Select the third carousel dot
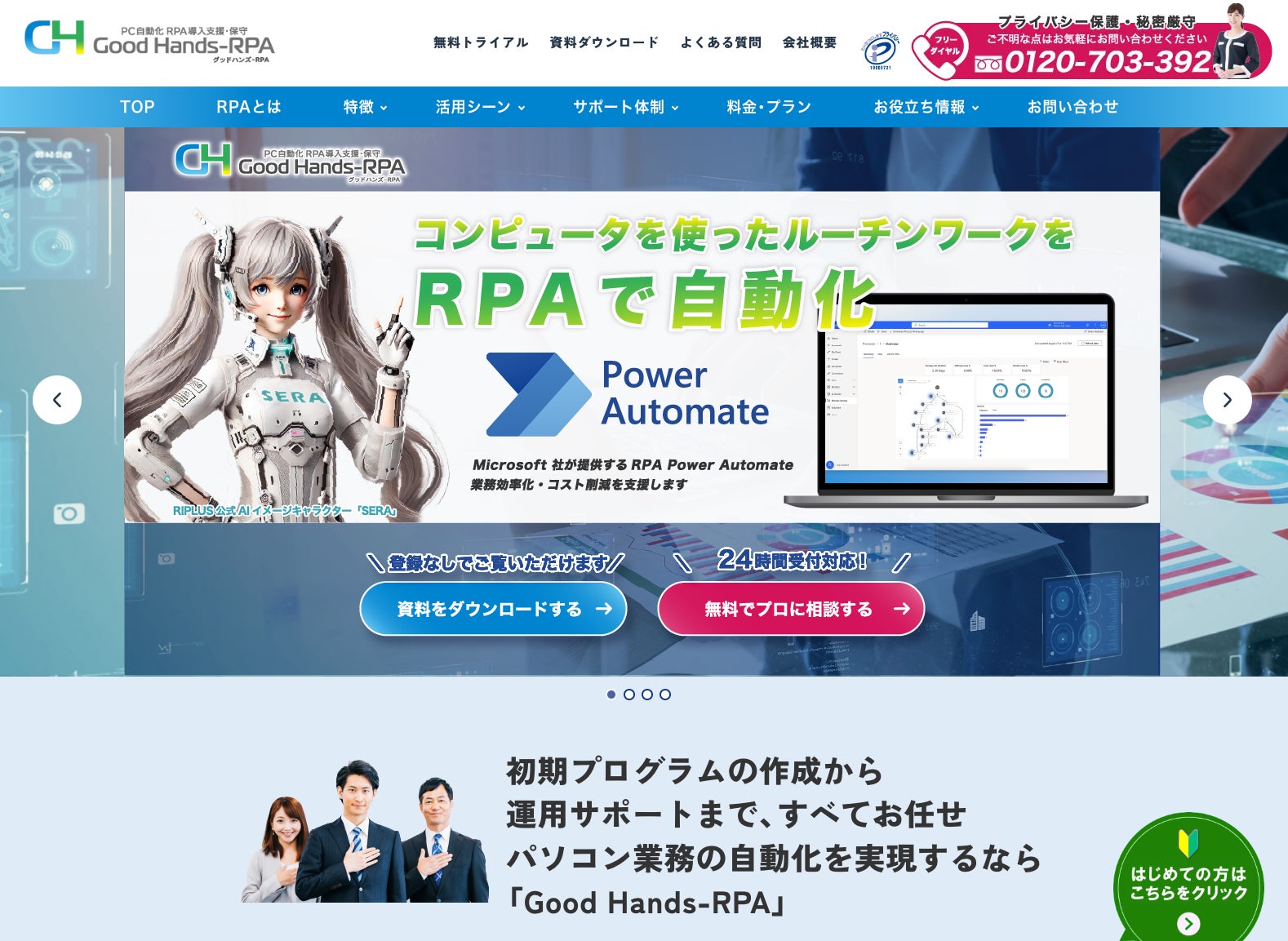Image resolution: width=1288 pixels, height=941 pixels. 647,695
